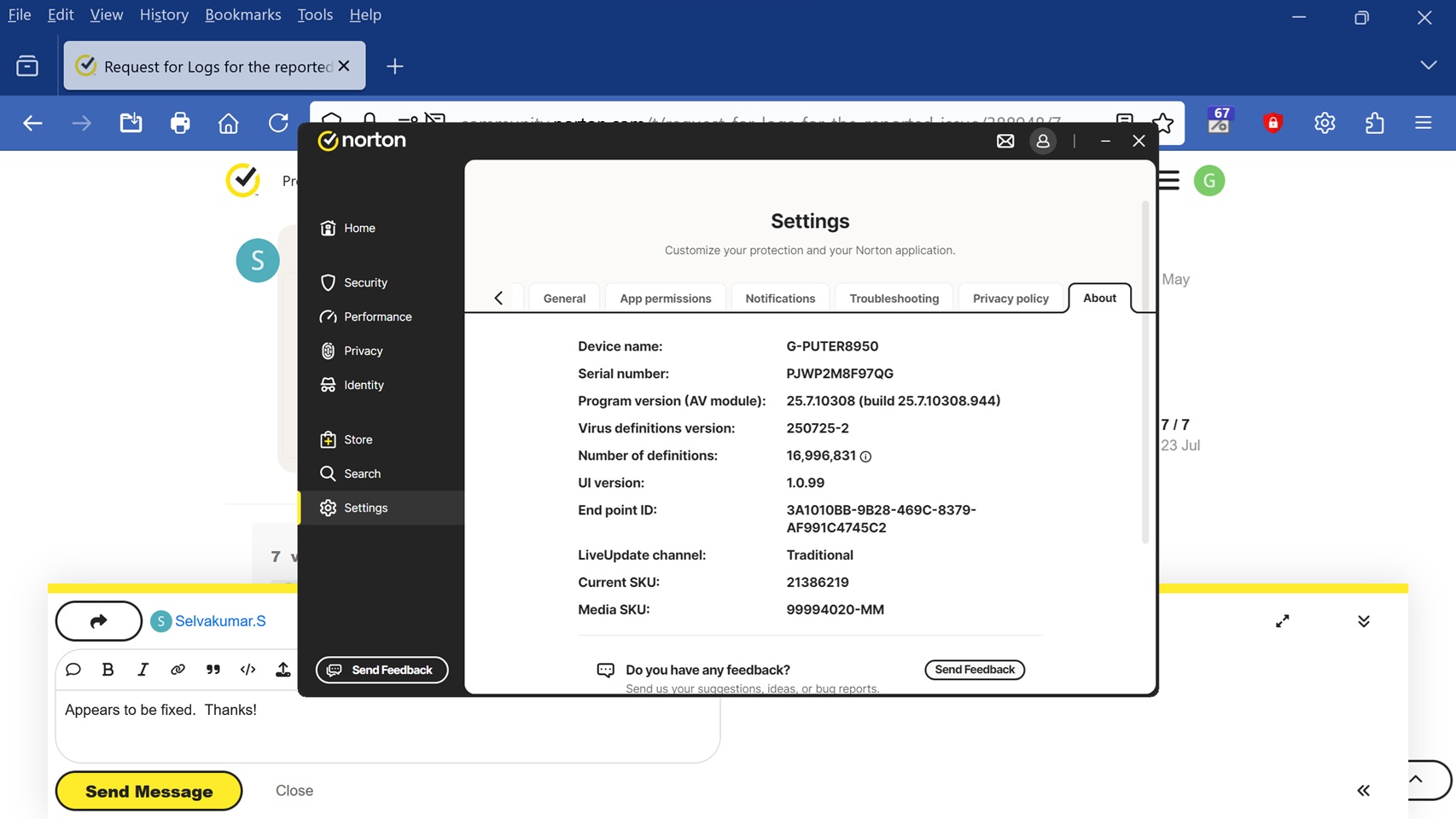Viewport: 1456px width, 819px height.
Task: Open the Selvakumar.S user link
Action: click(219, 621)
